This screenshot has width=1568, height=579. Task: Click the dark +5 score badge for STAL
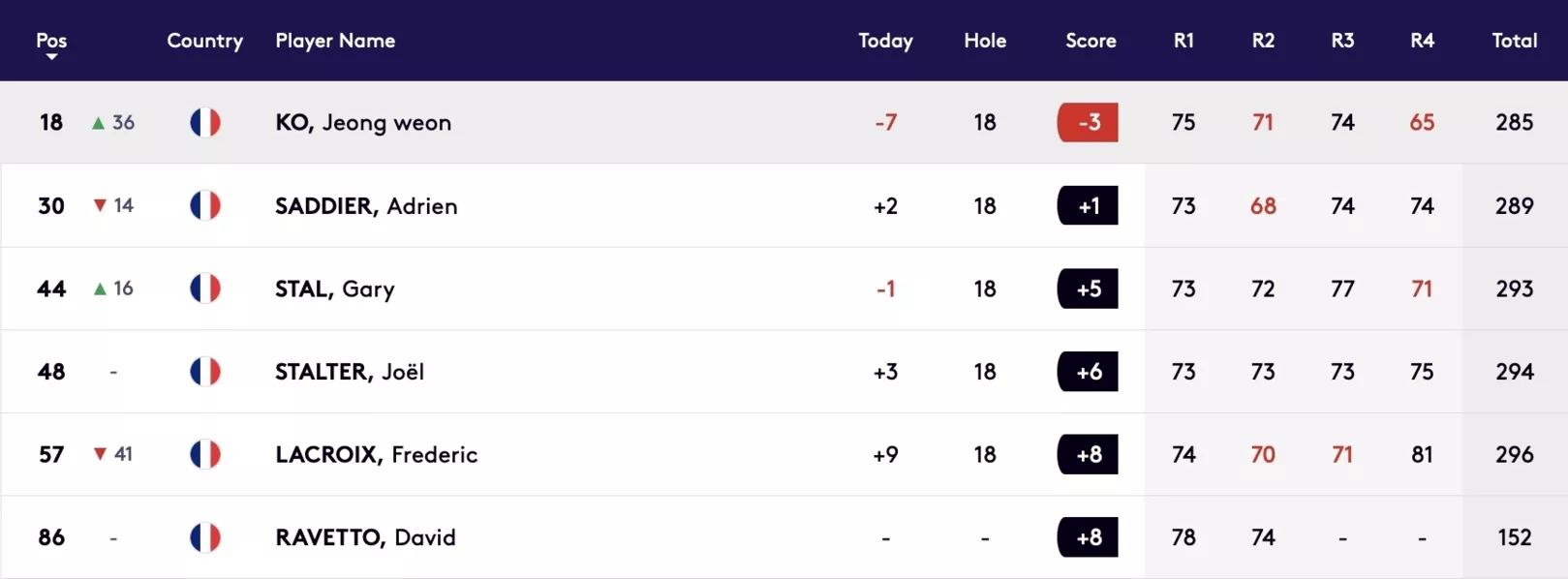tap(1088, 289)
